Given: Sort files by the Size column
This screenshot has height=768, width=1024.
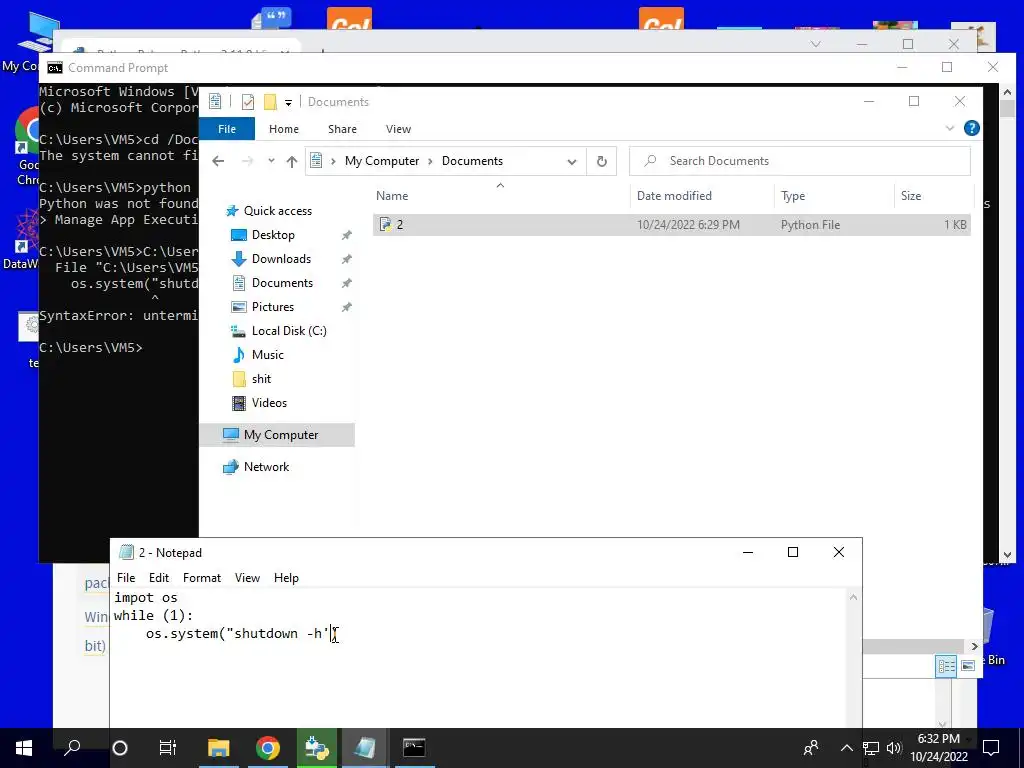Looking at the screenshot, I should coord(911,196).
